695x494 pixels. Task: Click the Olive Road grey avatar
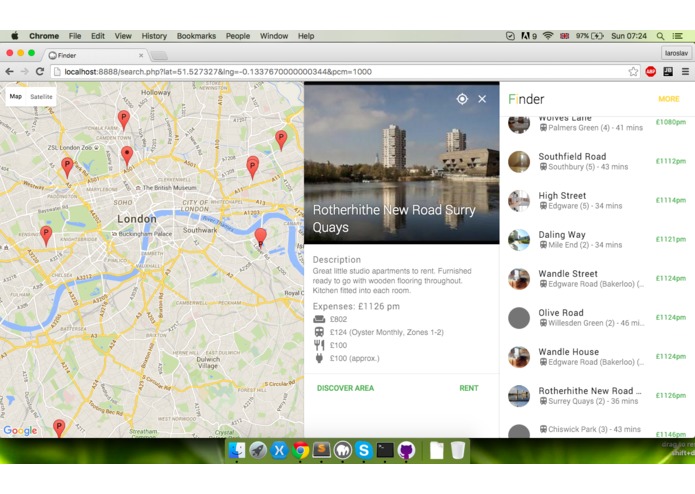[519, 318]
